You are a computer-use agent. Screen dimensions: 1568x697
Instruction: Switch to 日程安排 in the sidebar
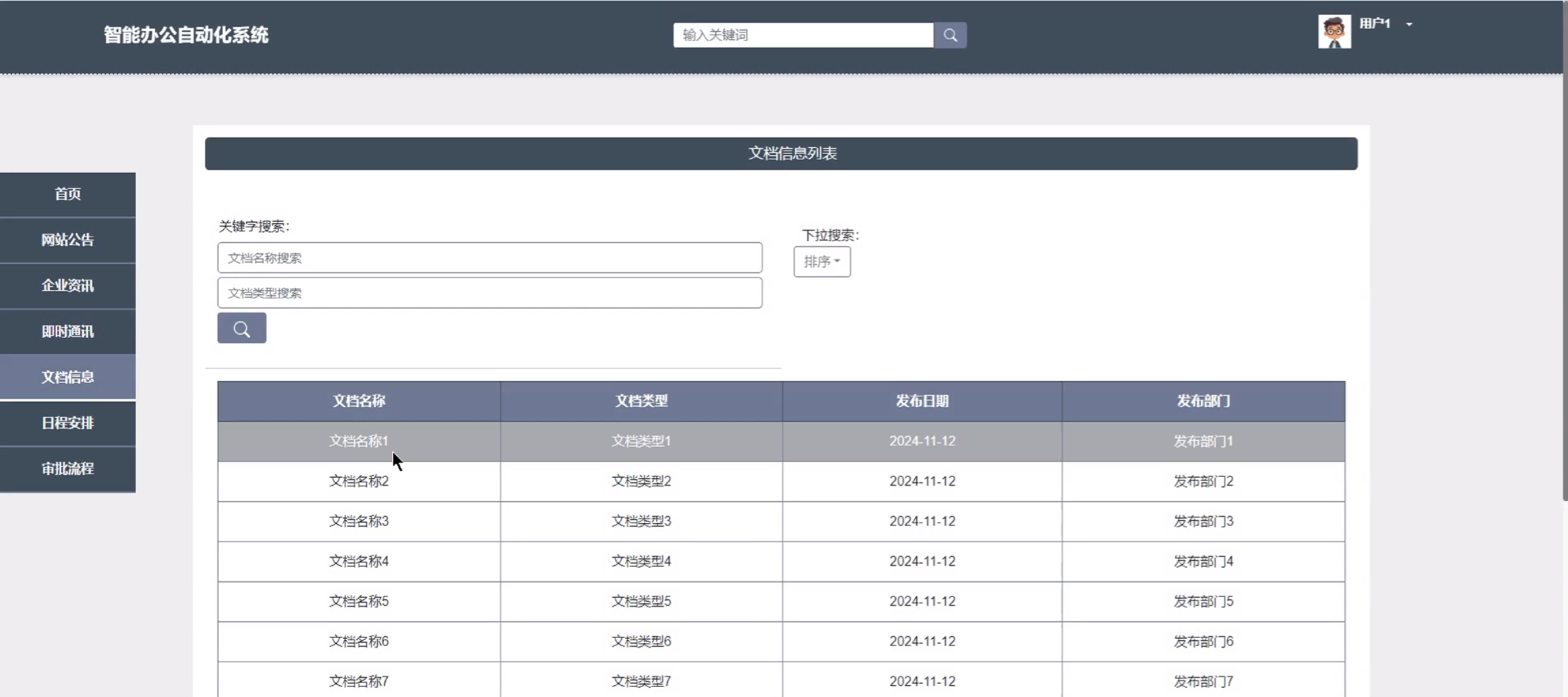click(x=67, y=423)
